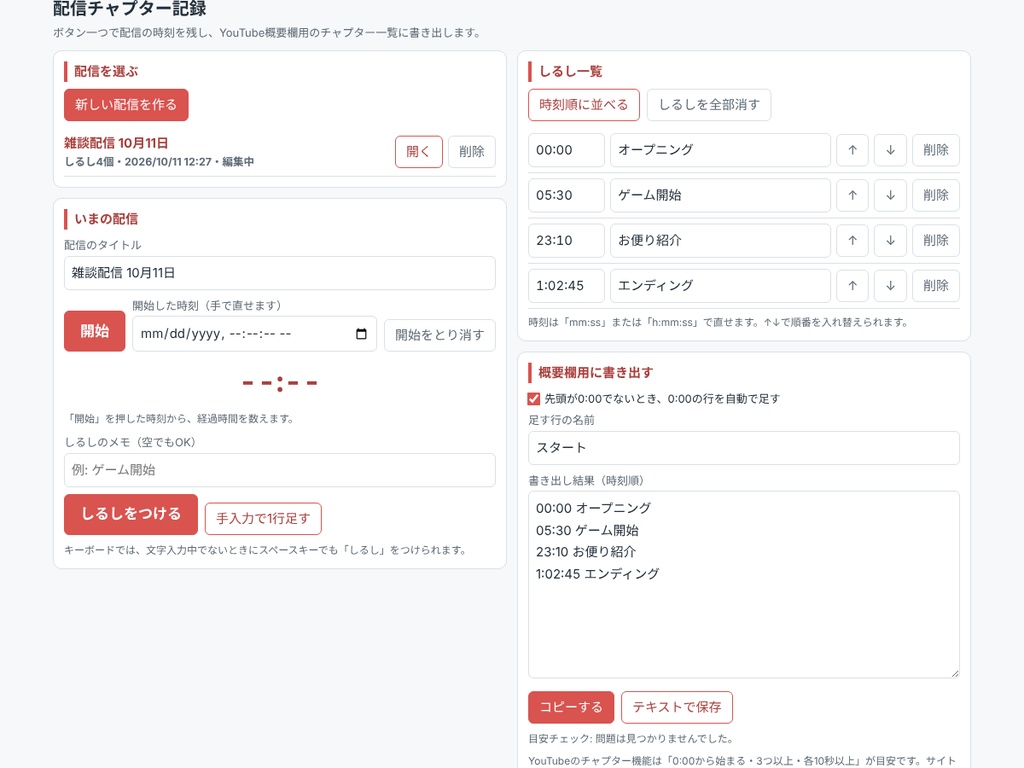The height and width of the screenshot is (768, 1024).
Task: Click the 配信を選ぶ section heading
Action: [106, 71]
